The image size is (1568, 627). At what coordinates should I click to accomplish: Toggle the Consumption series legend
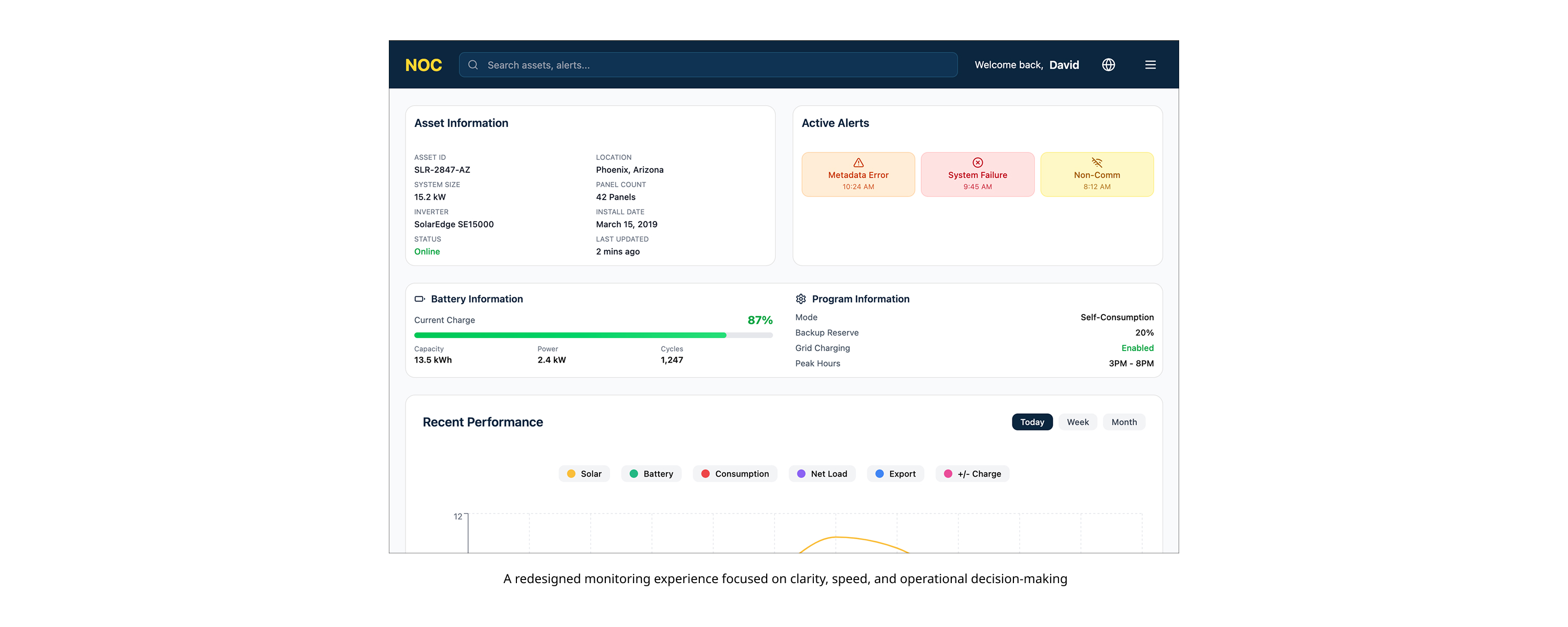point(734,473)
